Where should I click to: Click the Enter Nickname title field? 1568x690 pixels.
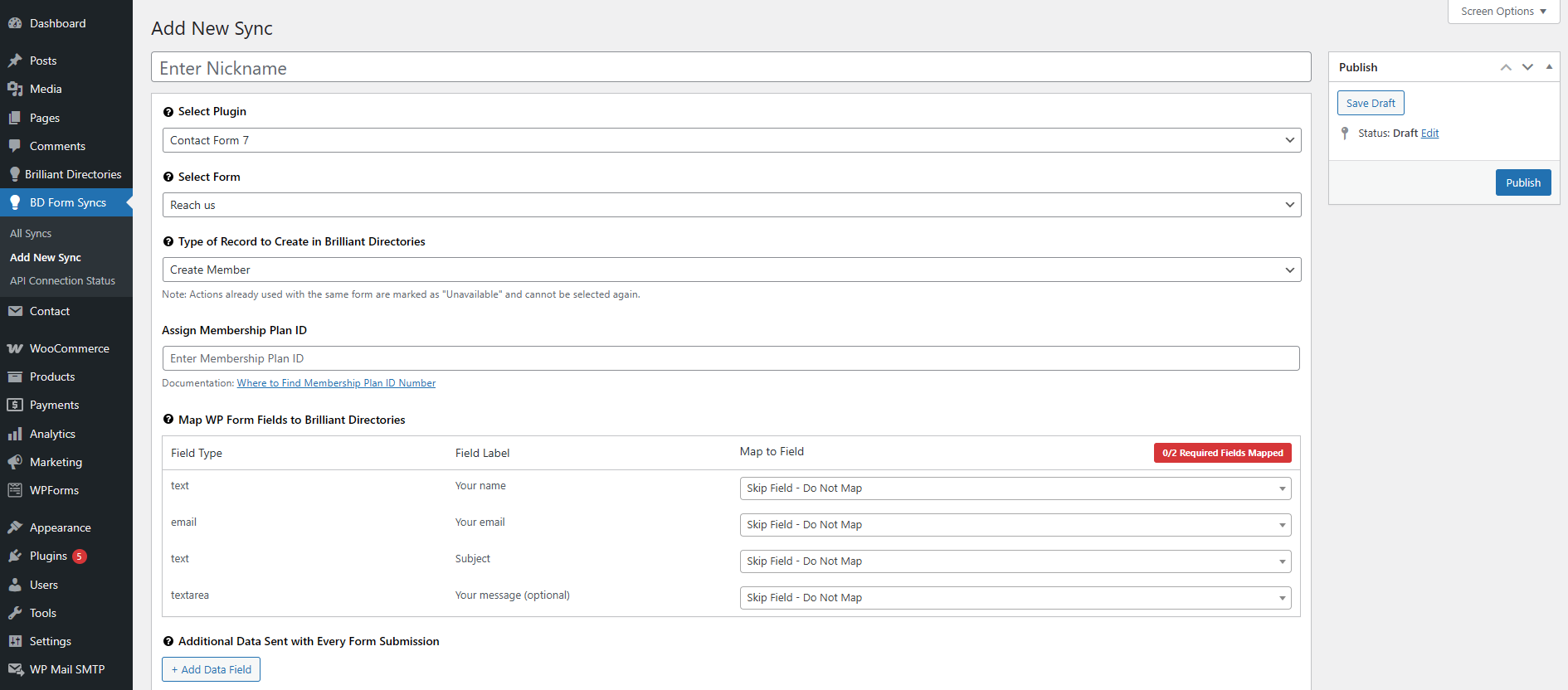730,68
